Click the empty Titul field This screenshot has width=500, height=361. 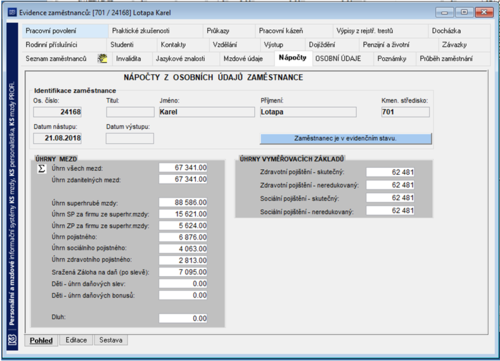coord(130,112)
